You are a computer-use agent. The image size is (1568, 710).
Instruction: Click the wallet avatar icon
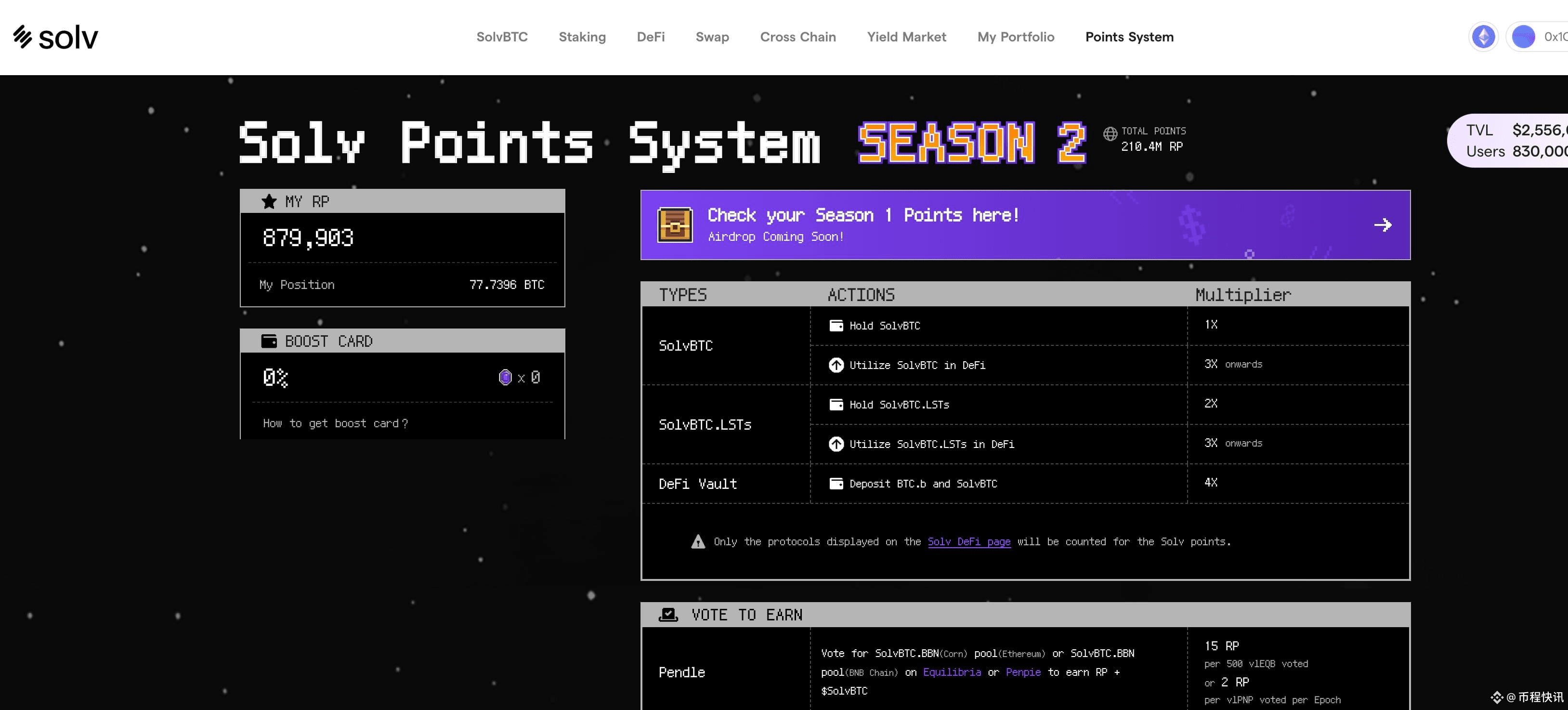(x=1523, y=37)
